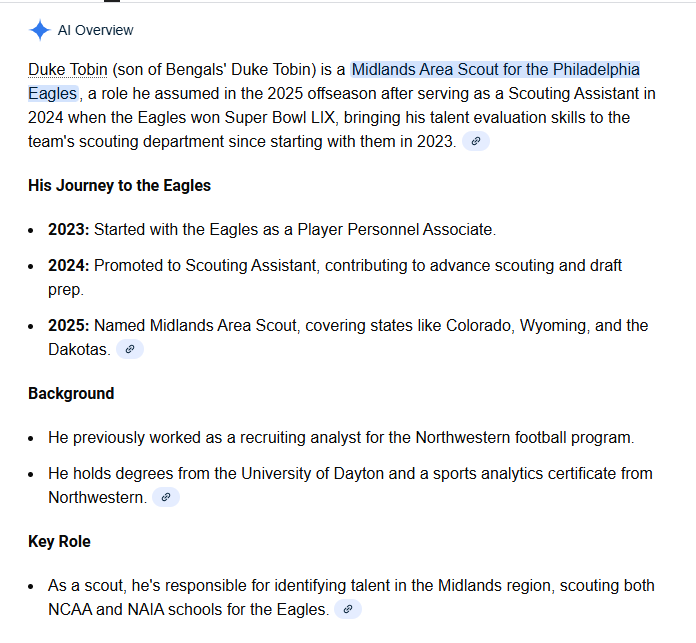The image size is (696, 643).
Task: Click the "Promoted to Scouting Assistant" text
Action: (200, 266)
